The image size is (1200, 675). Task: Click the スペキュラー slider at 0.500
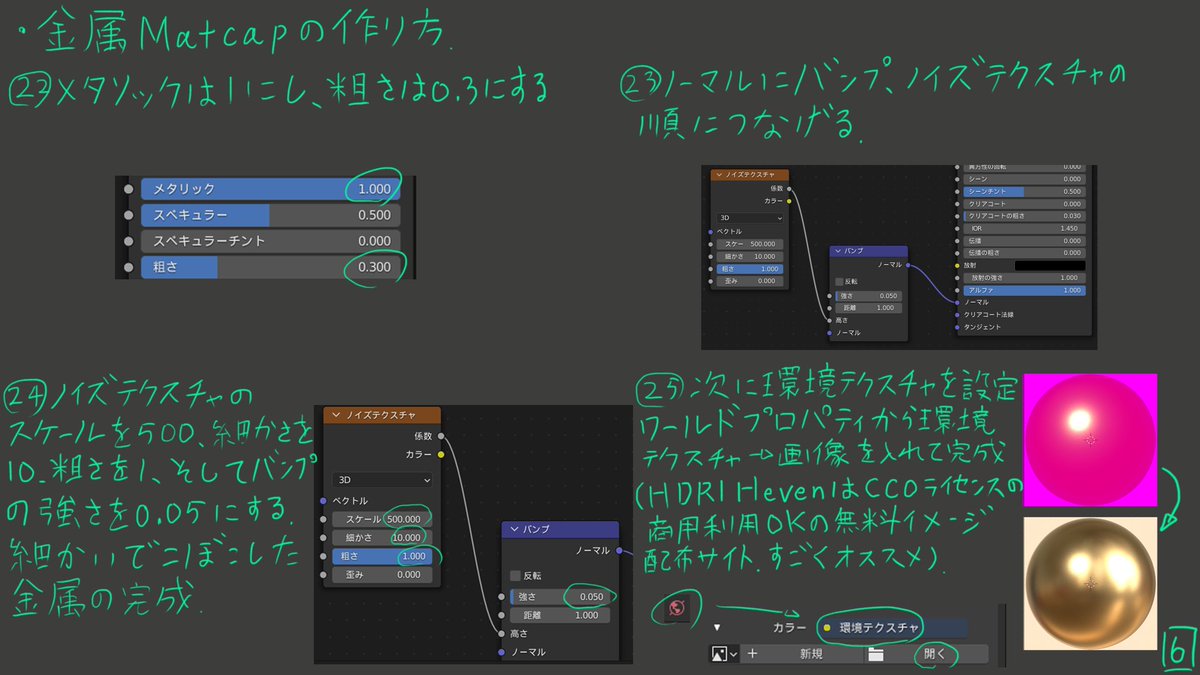click(271, 215)
